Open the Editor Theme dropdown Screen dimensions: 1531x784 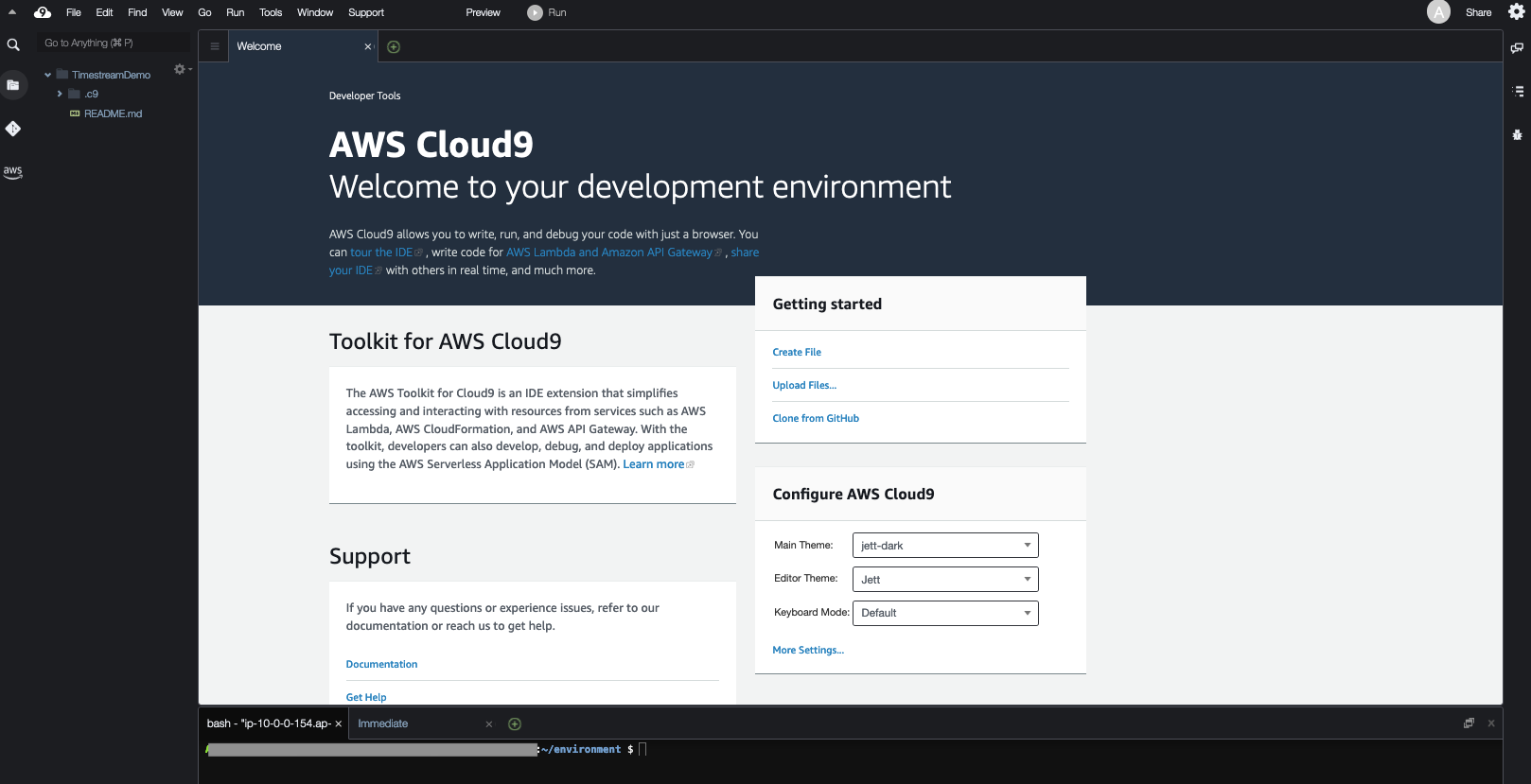click(x=945, y=580)
